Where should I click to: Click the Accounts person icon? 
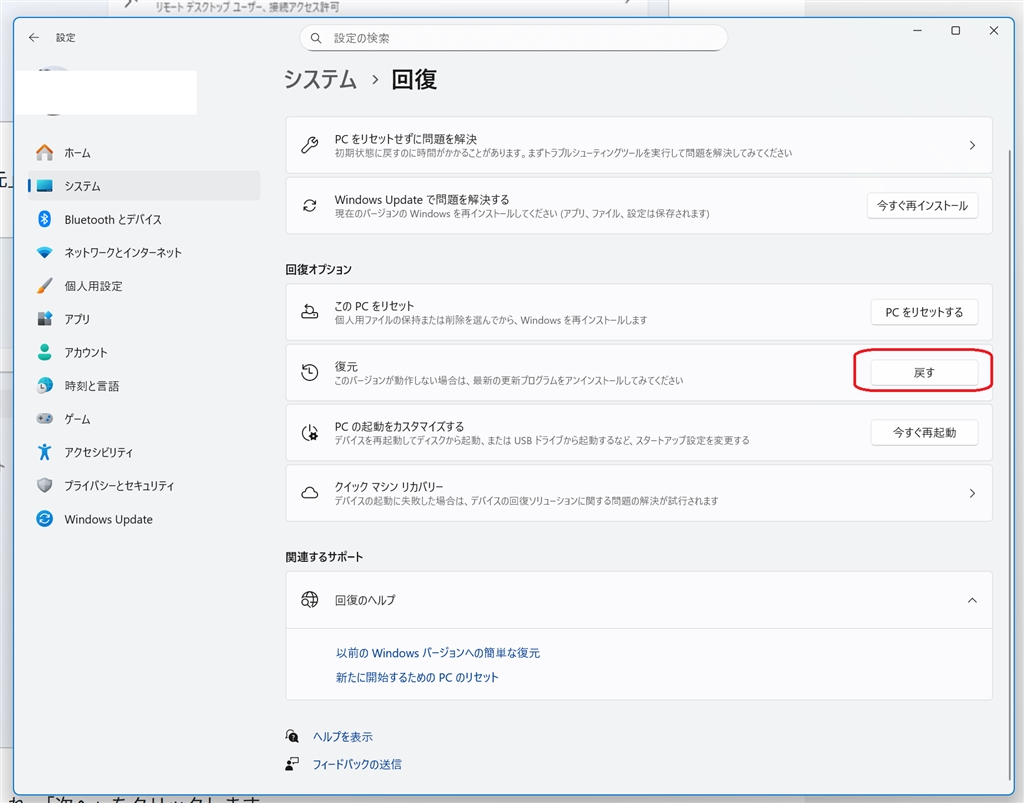[x=44, y=353]
